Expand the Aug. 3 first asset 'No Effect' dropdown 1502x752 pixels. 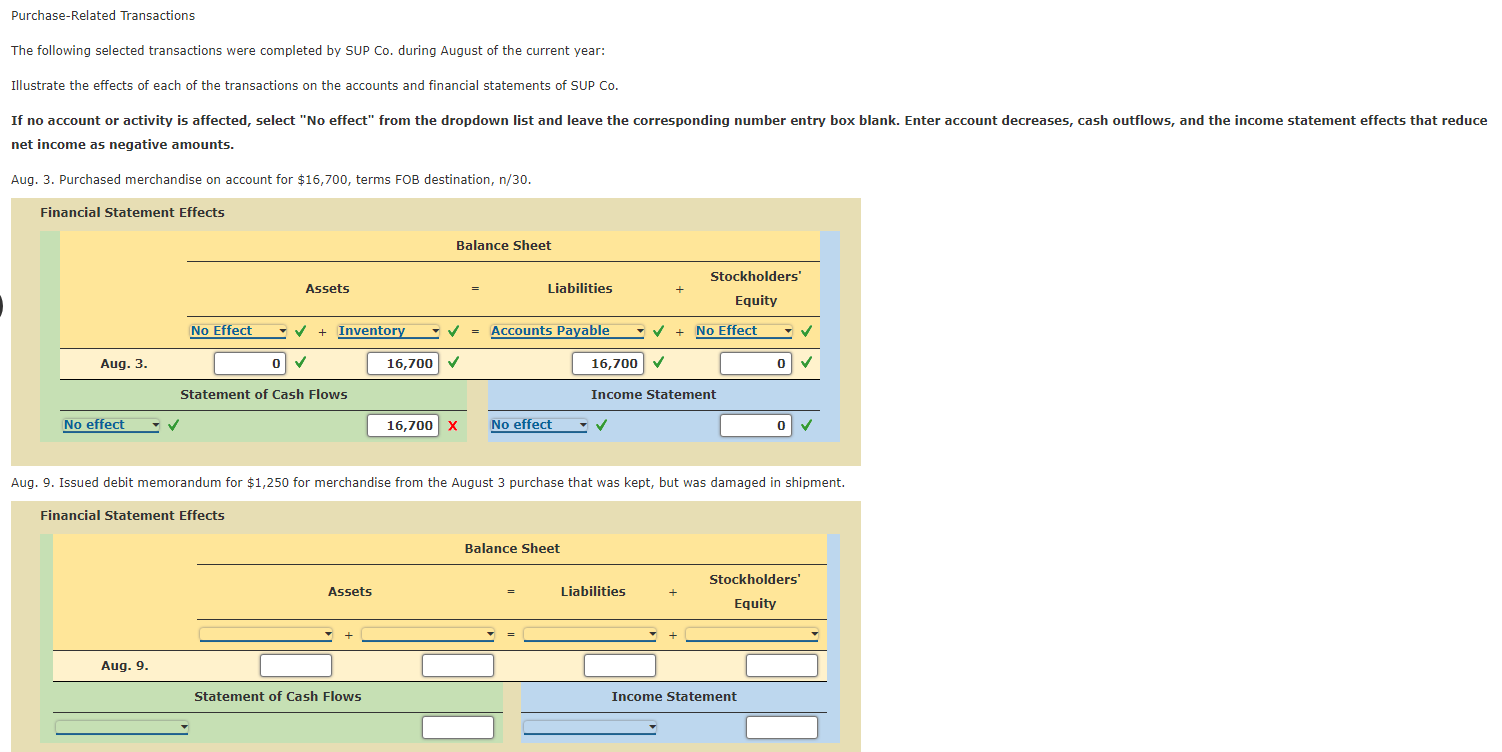(238, 331)
